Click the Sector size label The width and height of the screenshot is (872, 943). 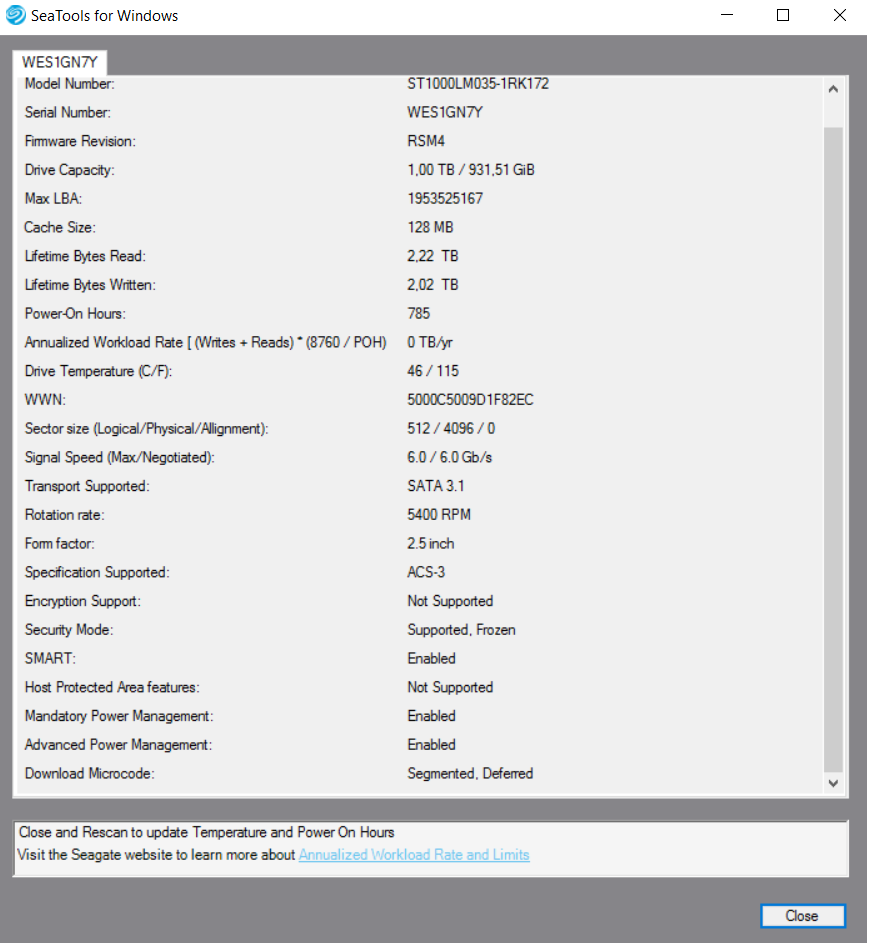pyautogui.click(x=146, y=429)
